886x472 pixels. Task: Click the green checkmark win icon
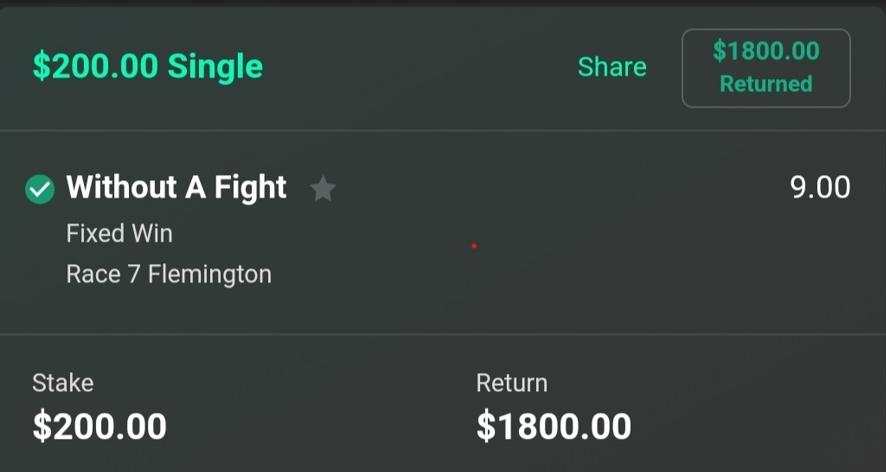[x=39, y=188]
